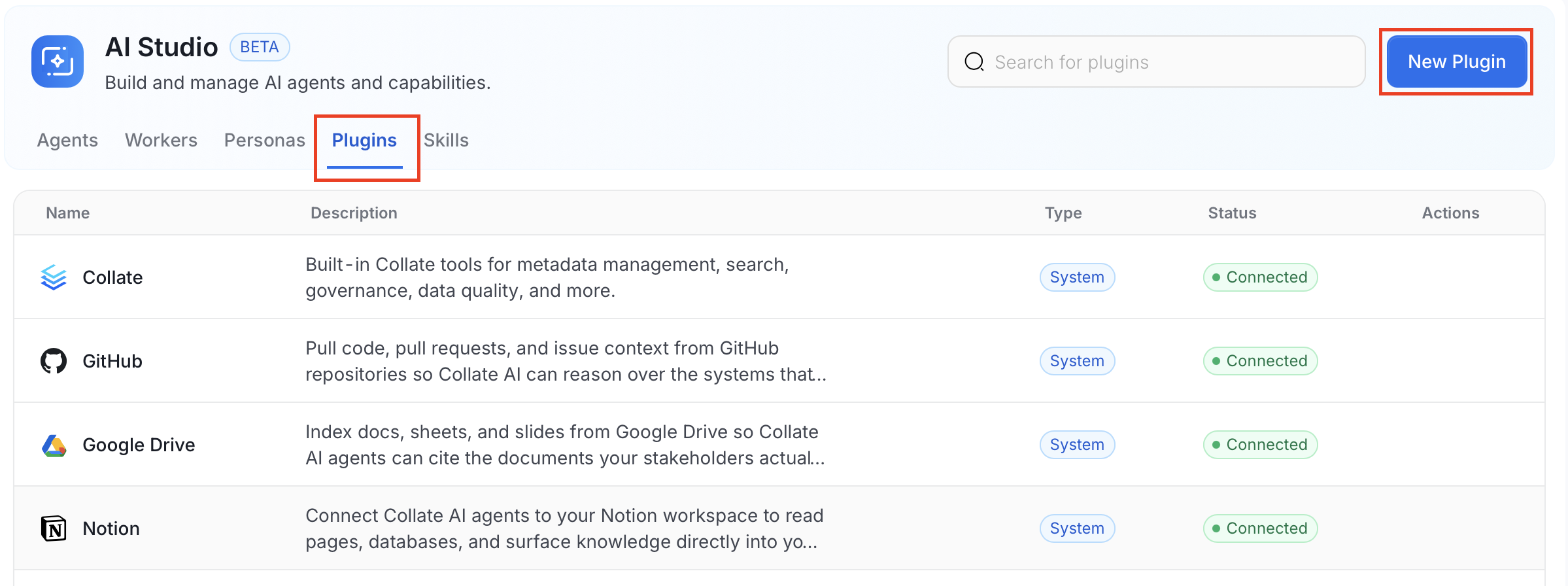Viewport: 1568px width, 586px height.
Task: Click the AI Studio logo icon
Action: click(x=58, y=61)
